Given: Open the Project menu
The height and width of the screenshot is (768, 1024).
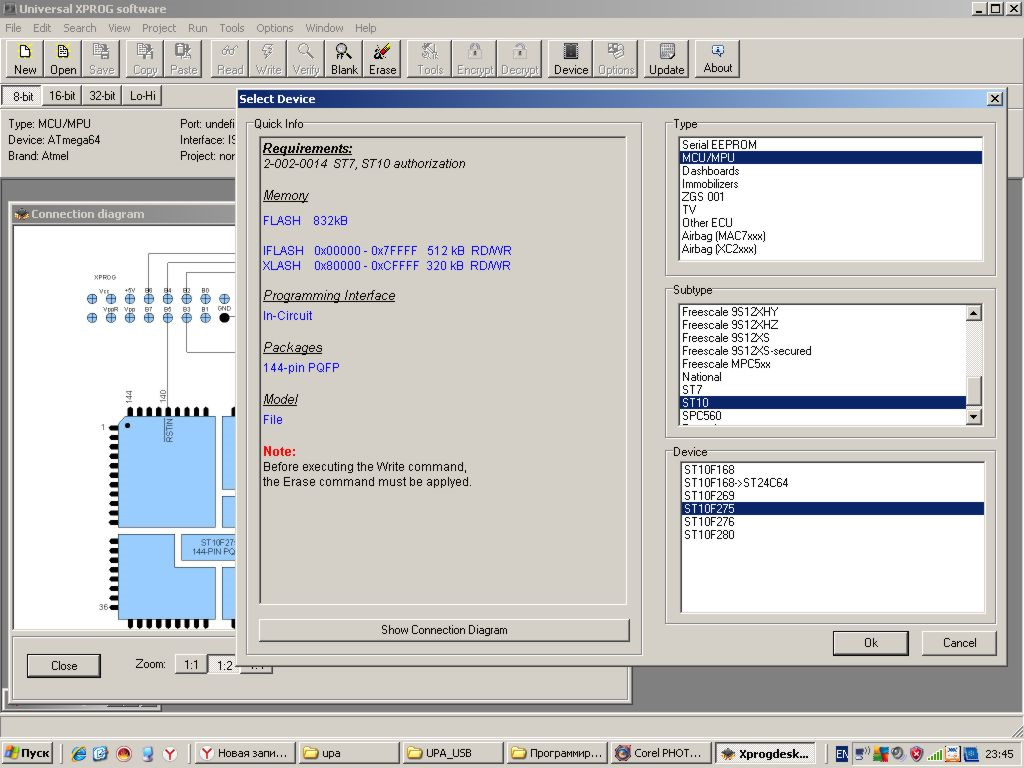Looking at the screenshot, I should 158,28.
